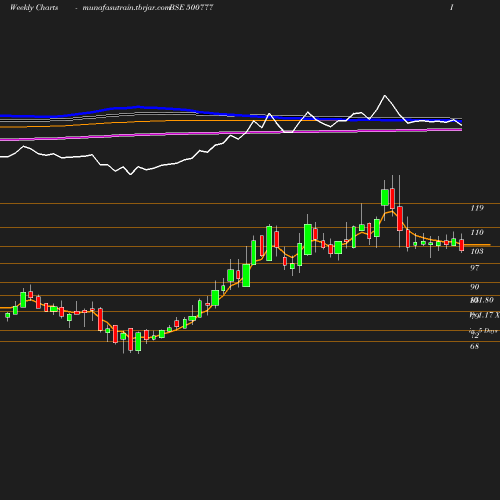Image resolution: width=500 pixels, height=500 pixels.
Task: Click the munafasutra website text in header
Action: (x=126, y=8)
